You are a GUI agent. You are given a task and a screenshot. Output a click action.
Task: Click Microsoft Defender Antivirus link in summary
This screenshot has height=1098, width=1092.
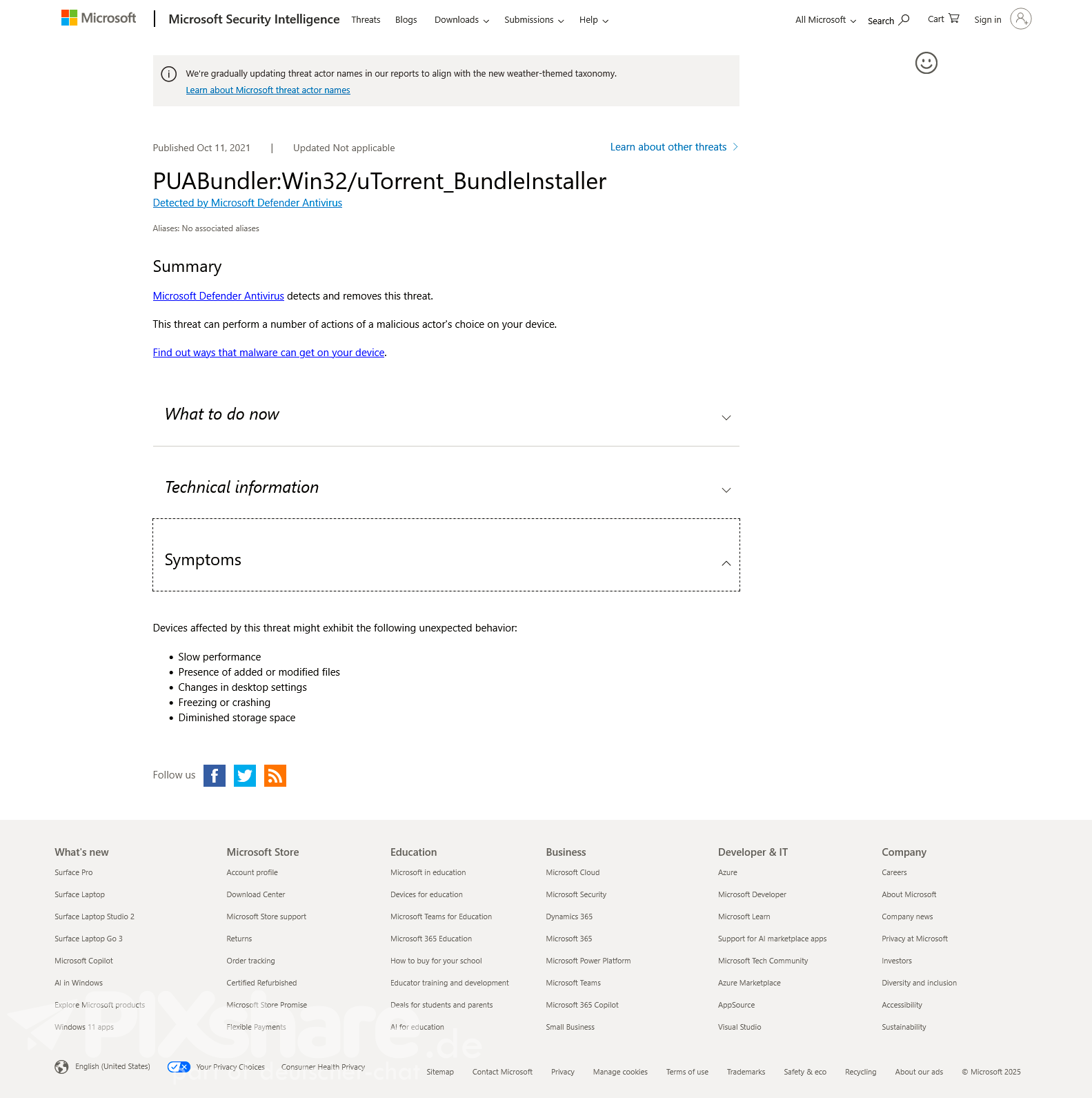coord(219,296)
